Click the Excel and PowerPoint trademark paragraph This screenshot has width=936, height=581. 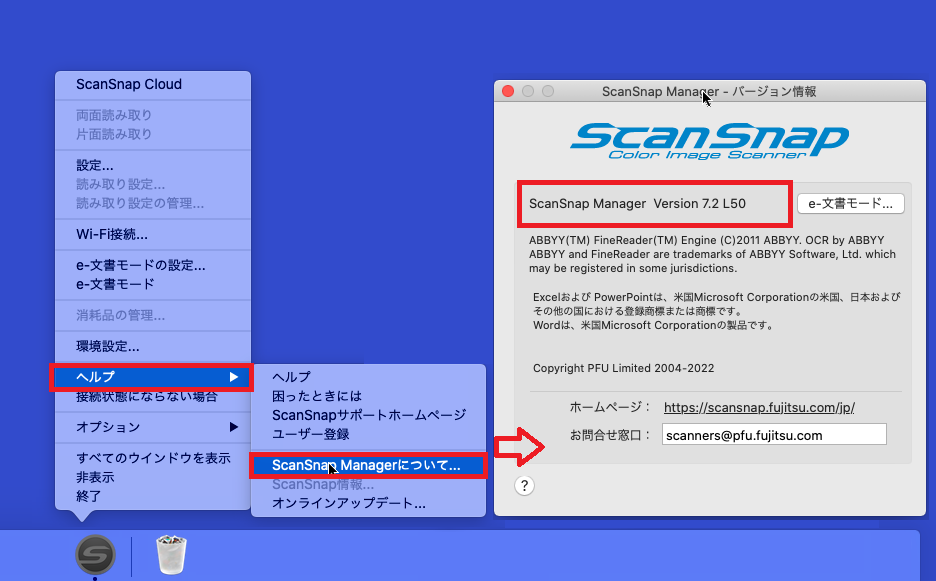point(716,311)
